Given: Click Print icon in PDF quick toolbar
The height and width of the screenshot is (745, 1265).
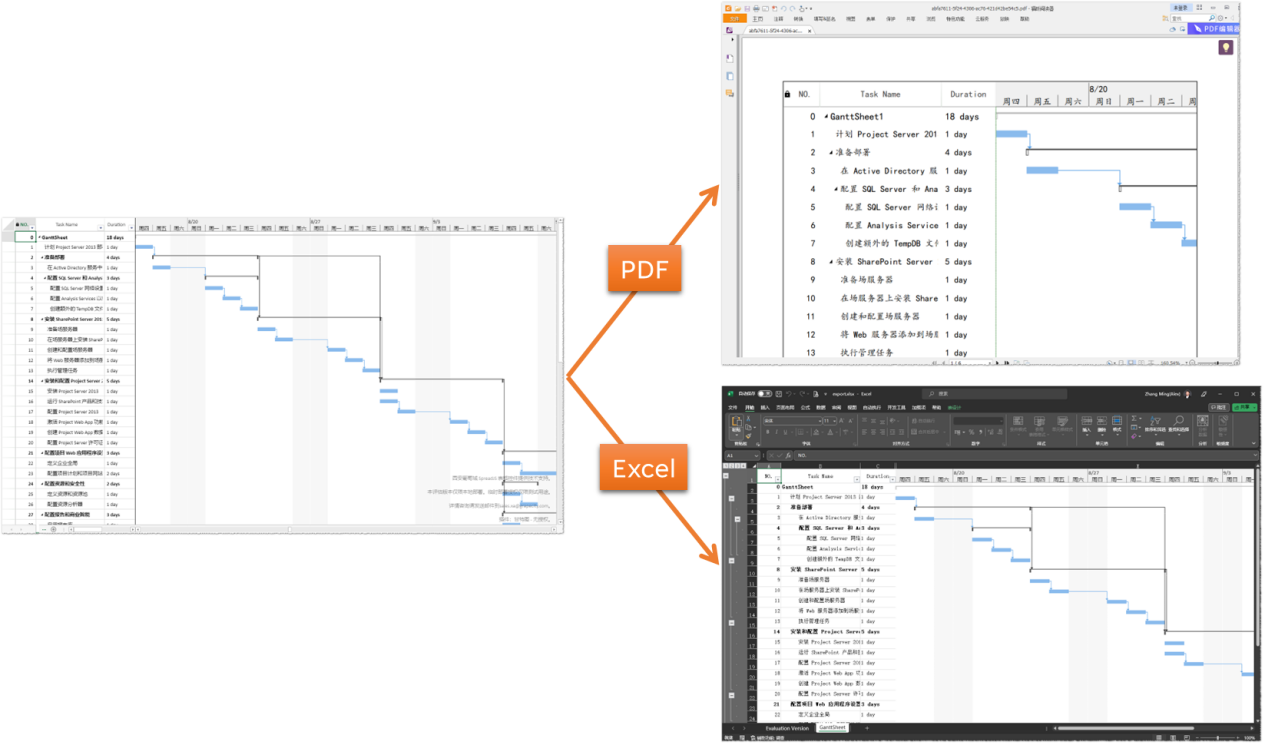Looking at the screenshot, I should coord(756,8).
